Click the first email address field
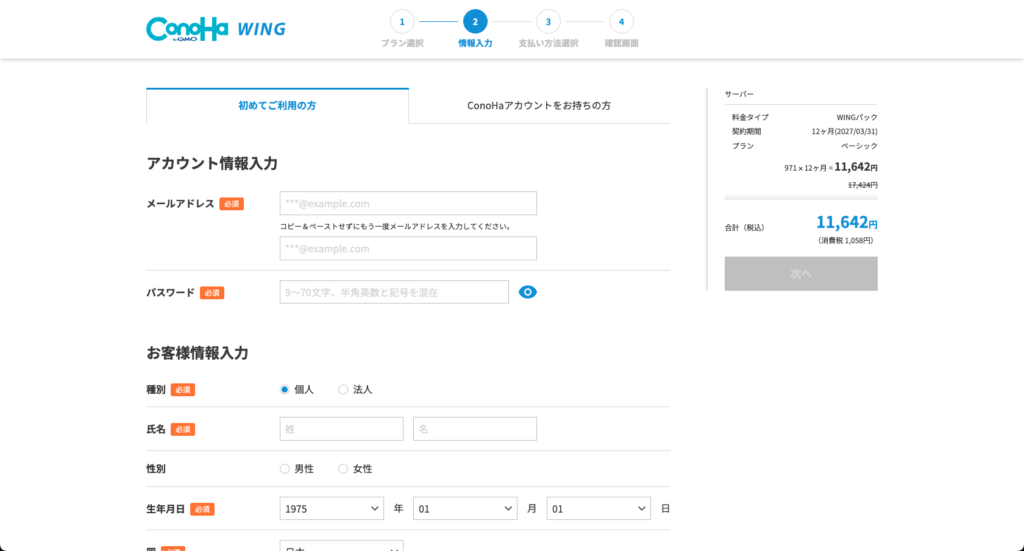Viewport: 1024px width, 551px height. [x=408, y=203]
